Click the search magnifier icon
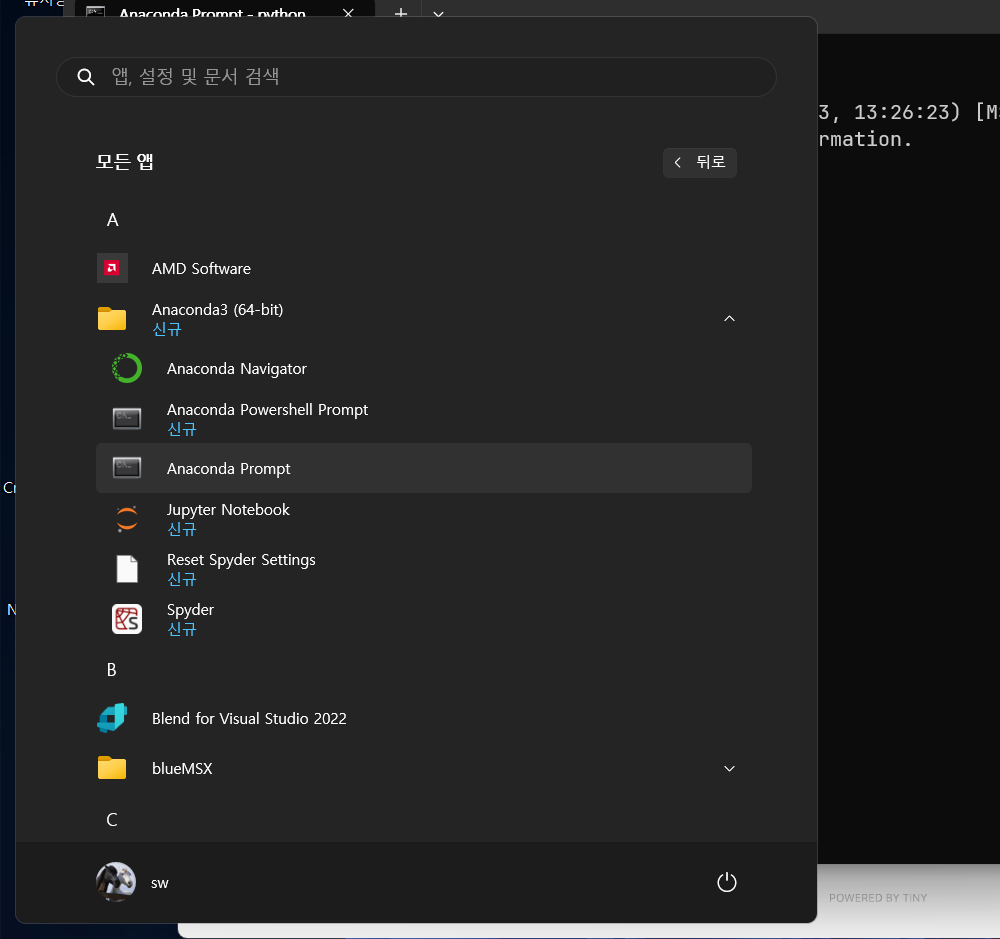 pyautogui.click(x=85, y=77)
